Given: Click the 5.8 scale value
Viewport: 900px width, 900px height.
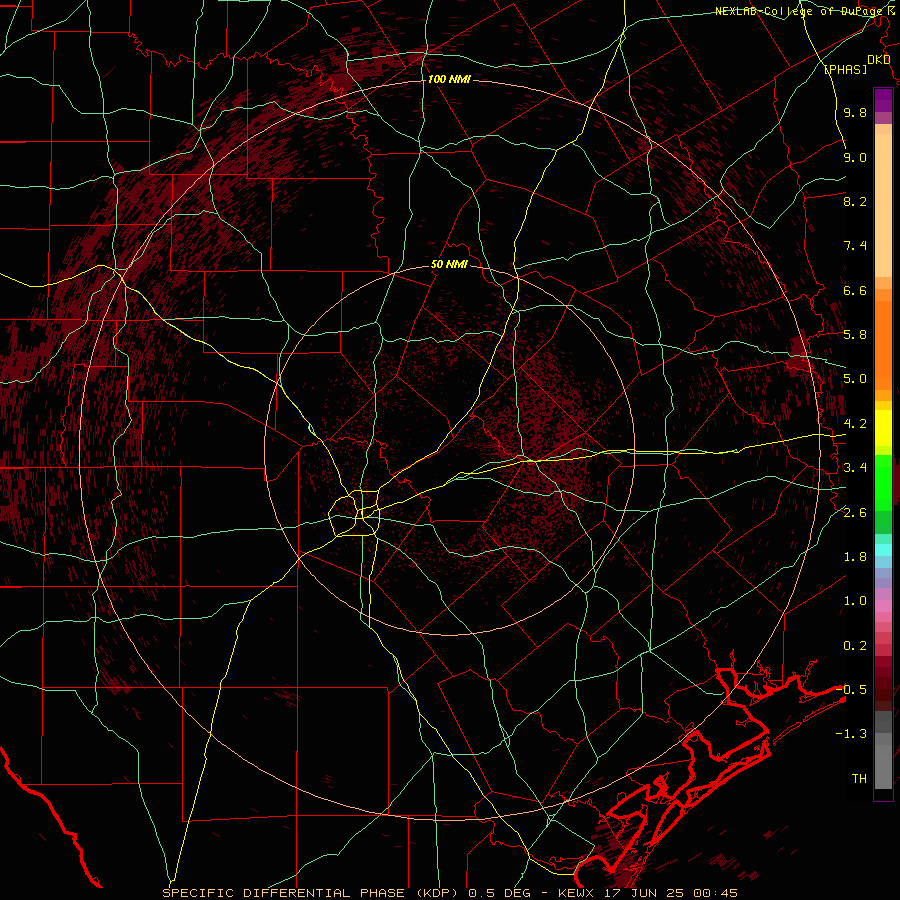Looking at the screenshot, I should [855, 335].
